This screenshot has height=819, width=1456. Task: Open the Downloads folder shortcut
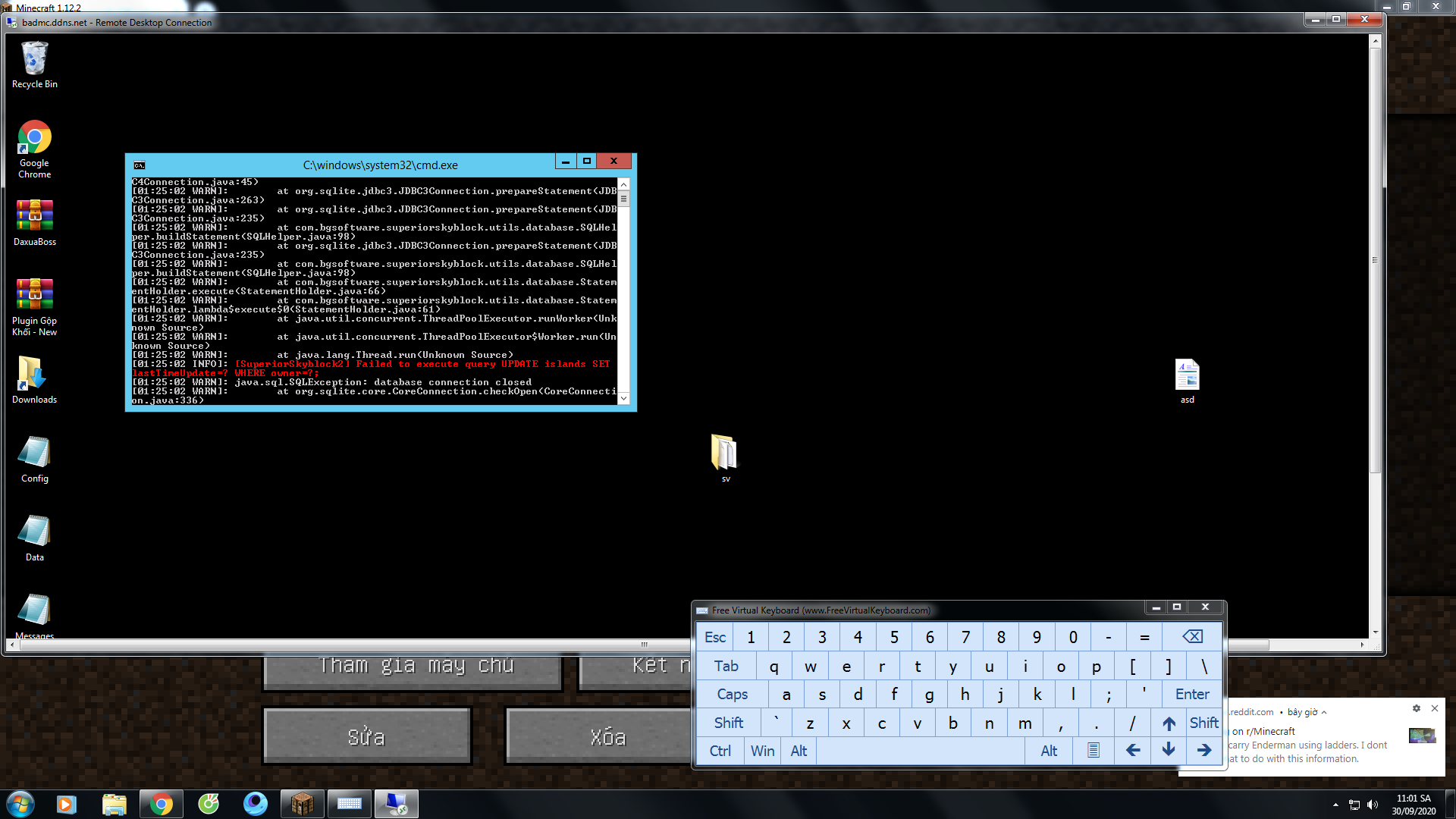point(32,375)
